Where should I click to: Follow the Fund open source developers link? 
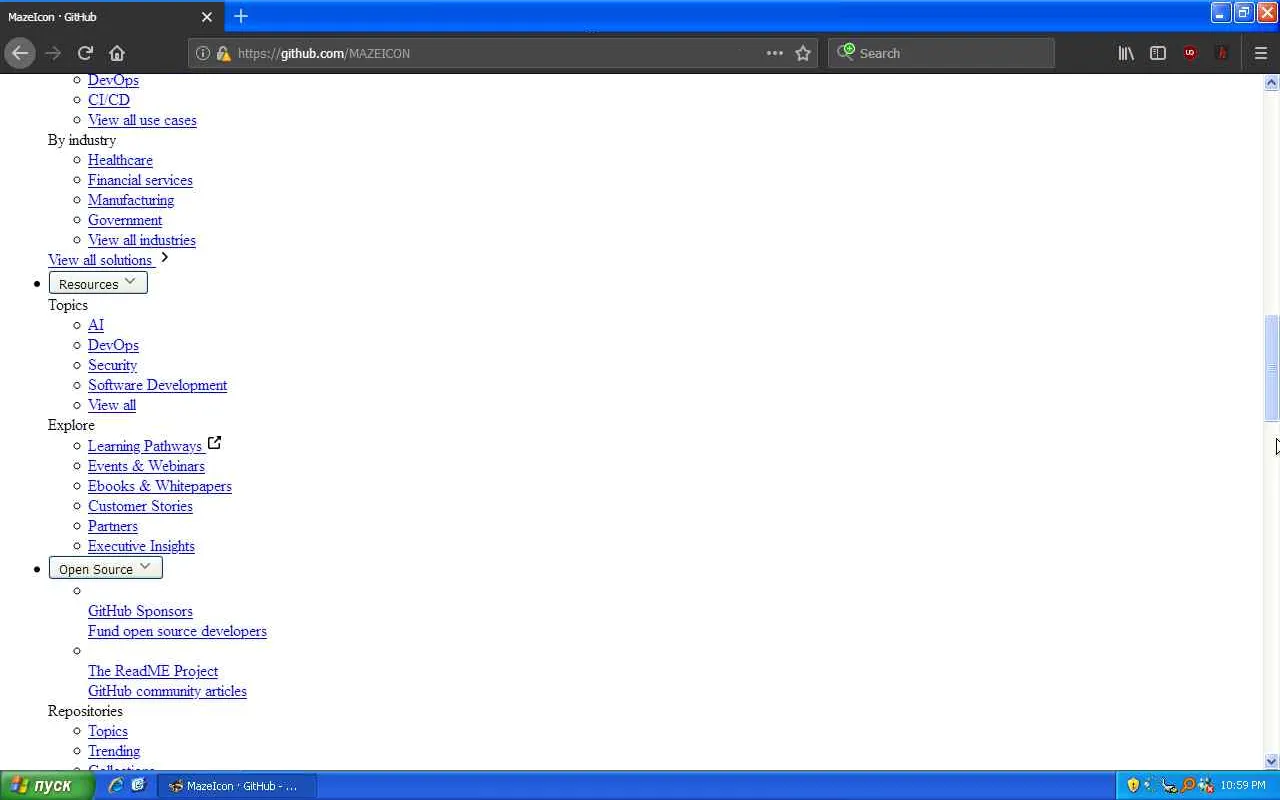click(x=177, y=631)
